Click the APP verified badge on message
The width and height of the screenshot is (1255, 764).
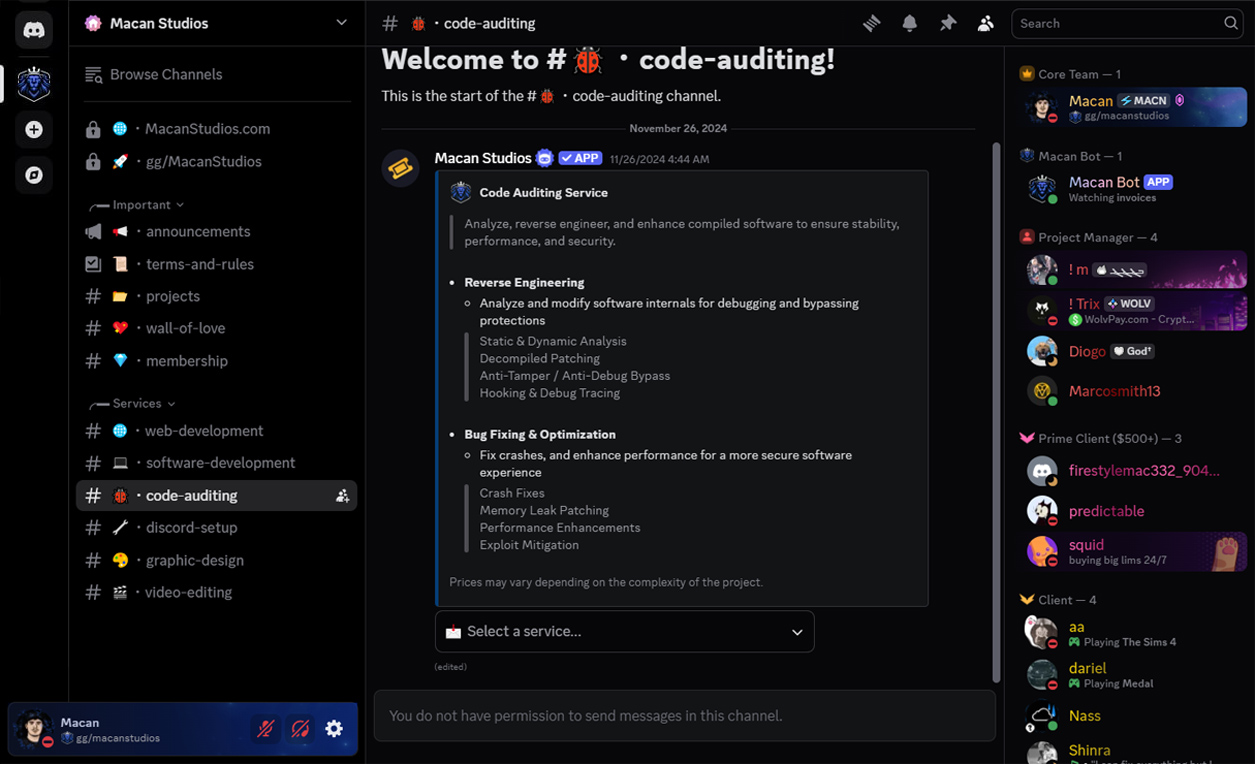coord(580,158)
